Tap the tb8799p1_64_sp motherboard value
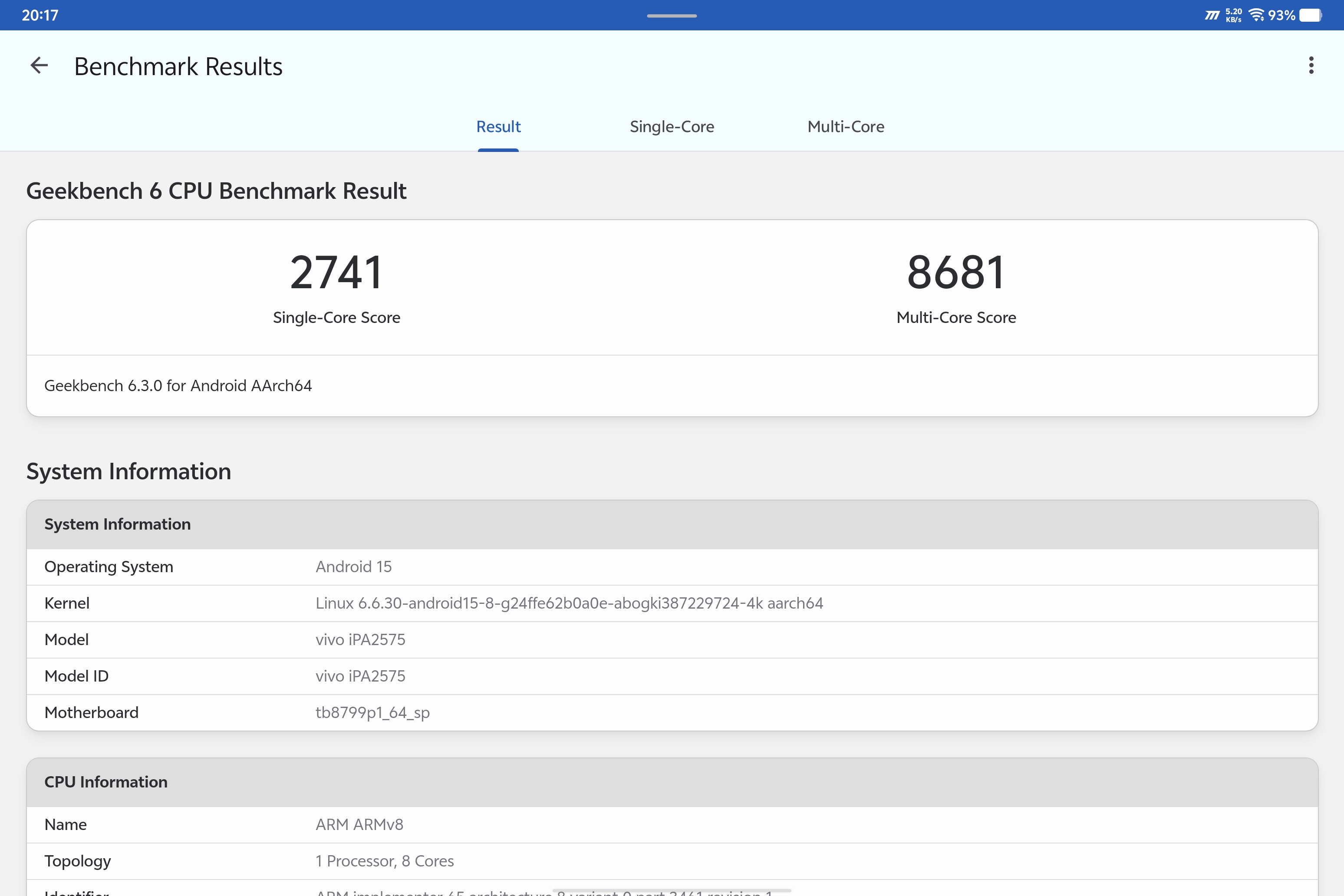The image size is (1344, 896). point(372,713)
